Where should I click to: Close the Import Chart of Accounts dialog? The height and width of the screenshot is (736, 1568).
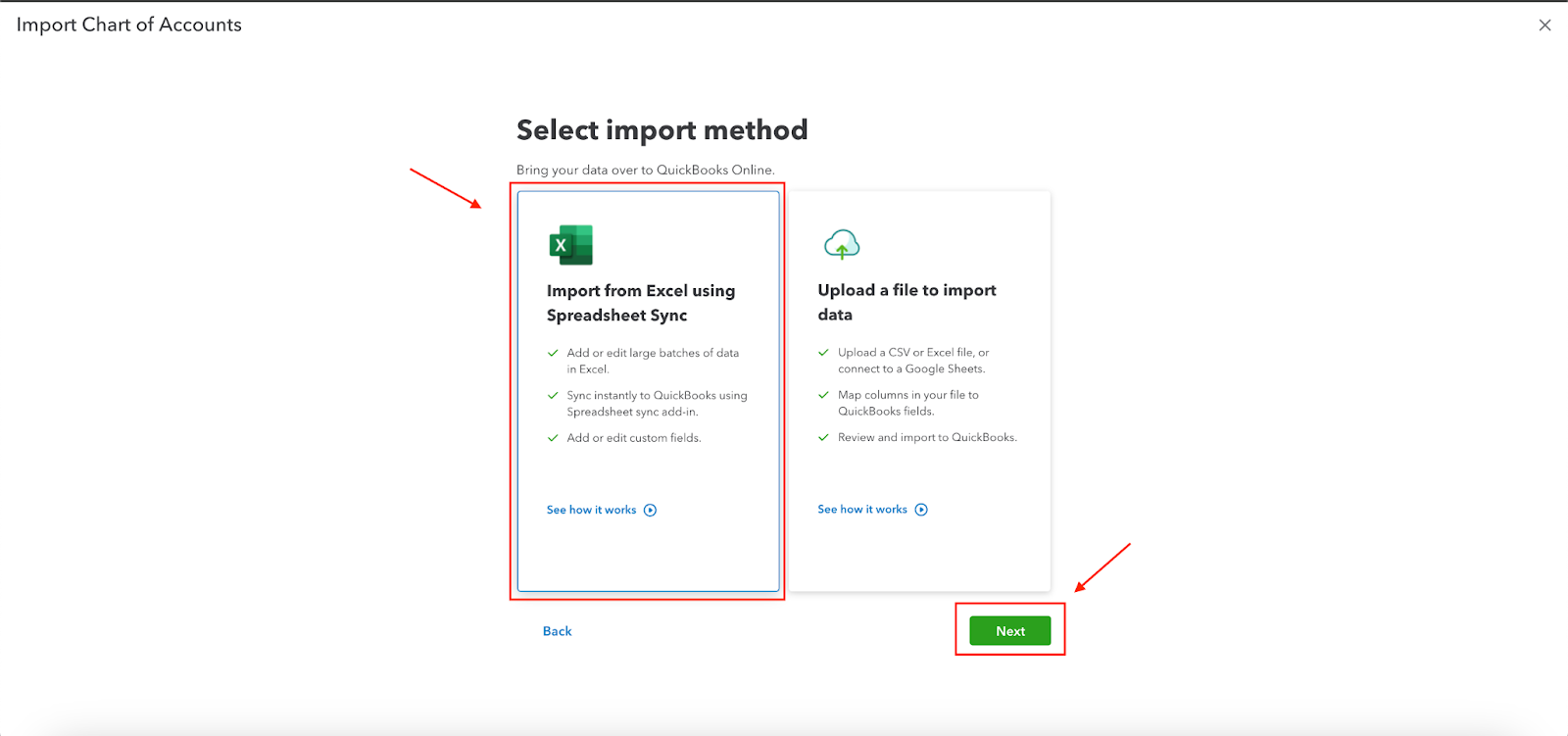click(x=1544, y=25)
